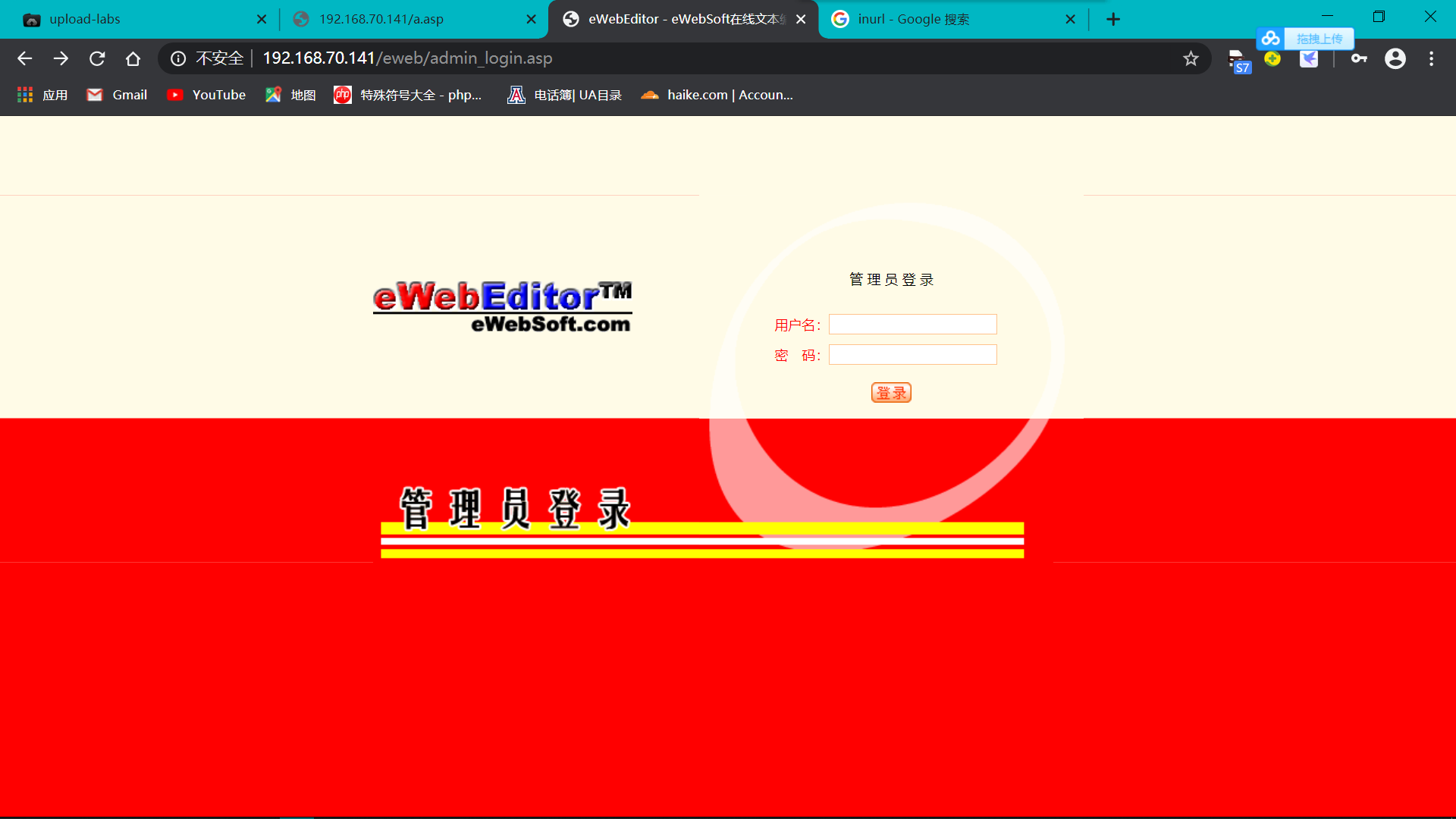Click the S7 SwitchyOmega proxy extension icon
Image resolution: width=1456 pixels, height=819 pixels.
(1239, 58)
